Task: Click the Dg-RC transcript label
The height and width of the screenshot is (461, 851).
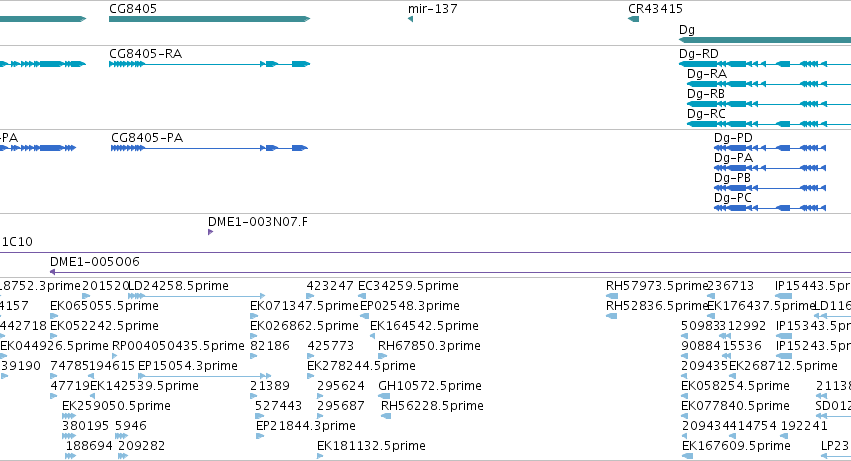Action: point(706,114)
